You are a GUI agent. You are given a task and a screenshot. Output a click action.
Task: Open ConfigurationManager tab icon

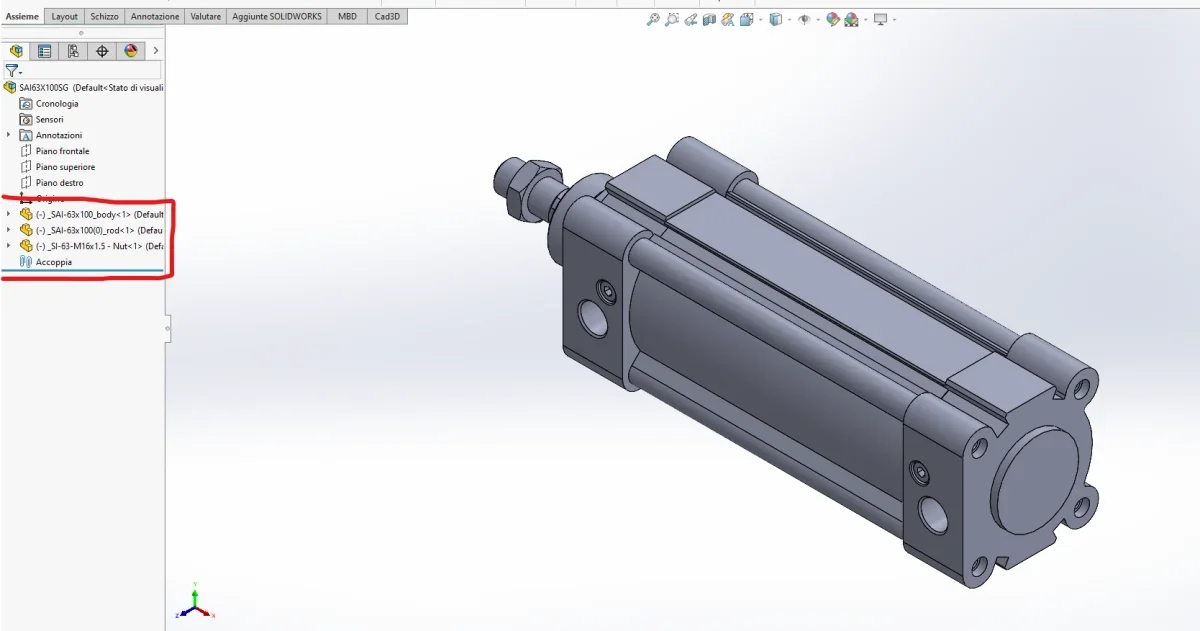click(x=73, y=51)
